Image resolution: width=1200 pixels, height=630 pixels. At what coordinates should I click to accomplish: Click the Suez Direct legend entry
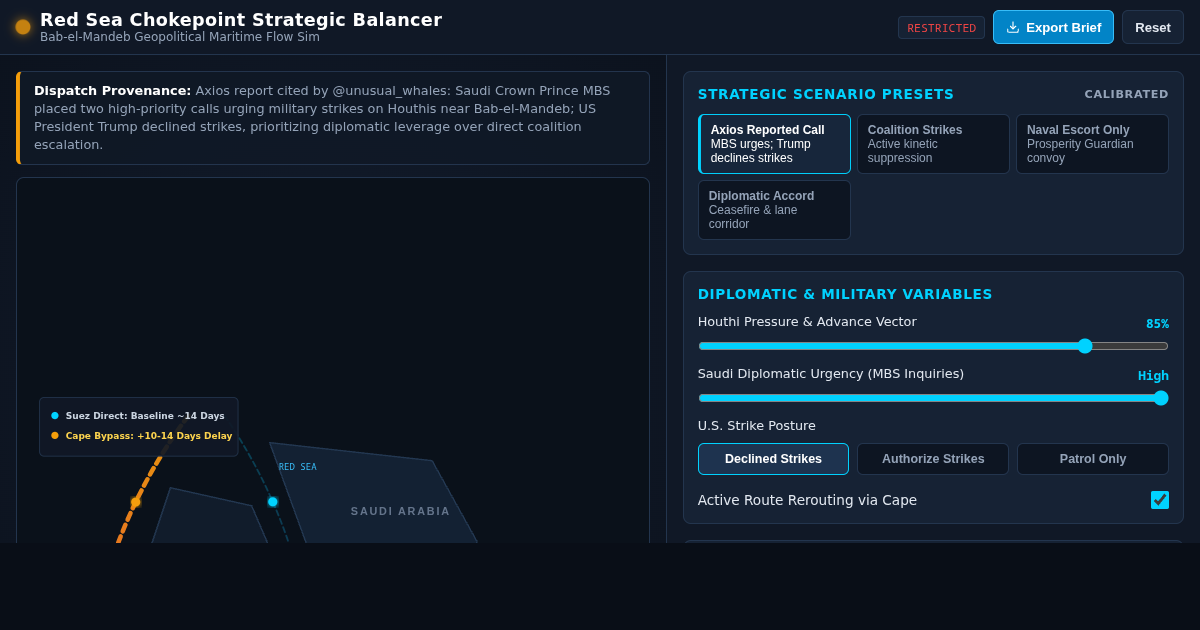click(138, 416)
